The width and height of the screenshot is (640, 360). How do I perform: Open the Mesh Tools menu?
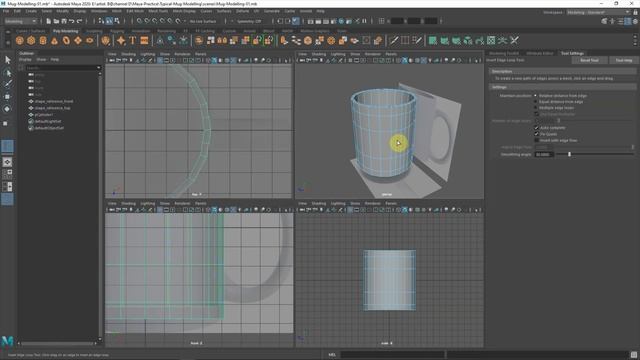click(158, 11)
